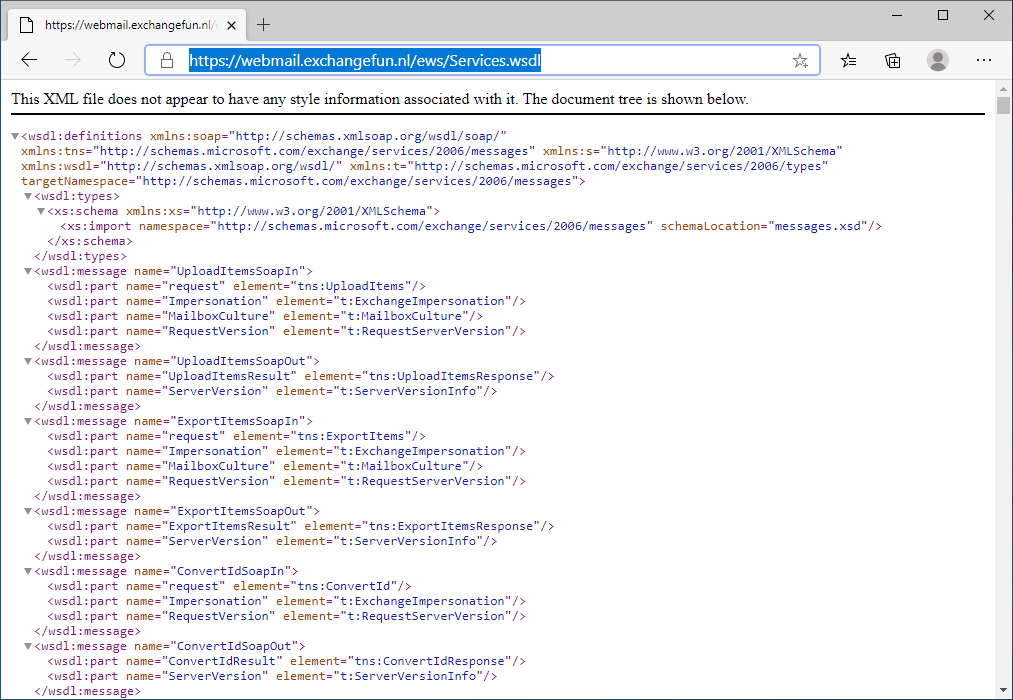
Task: View site info via lock icon
Action: (167, 60)
